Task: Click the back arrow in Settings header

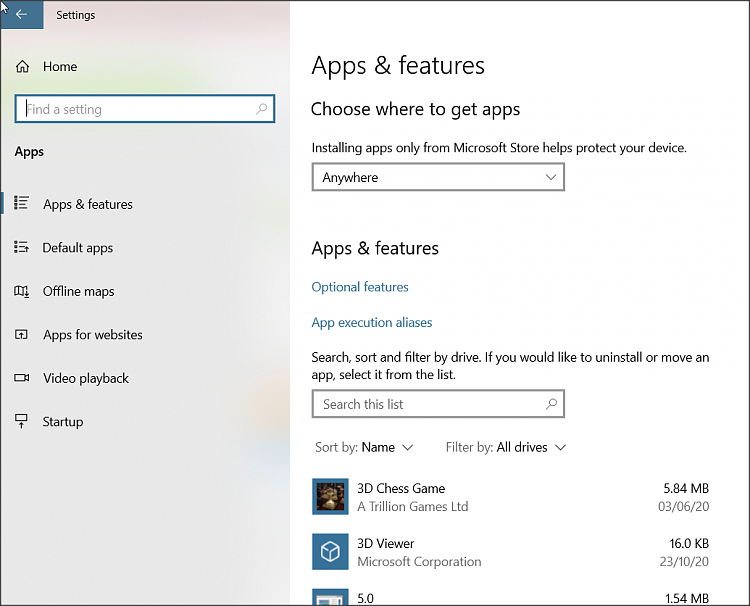Action: [21, 15]
